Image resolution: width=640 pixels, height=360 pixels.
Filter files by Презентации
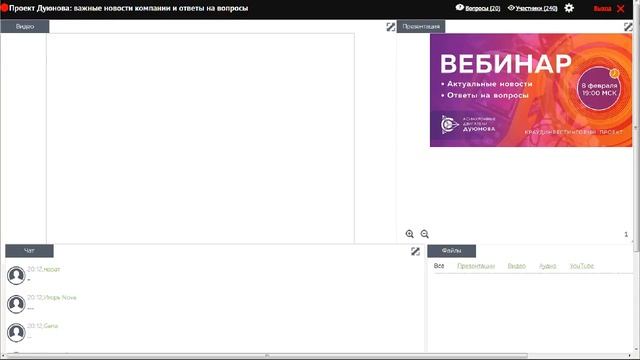pyautogui.click(x=476, y=266)
